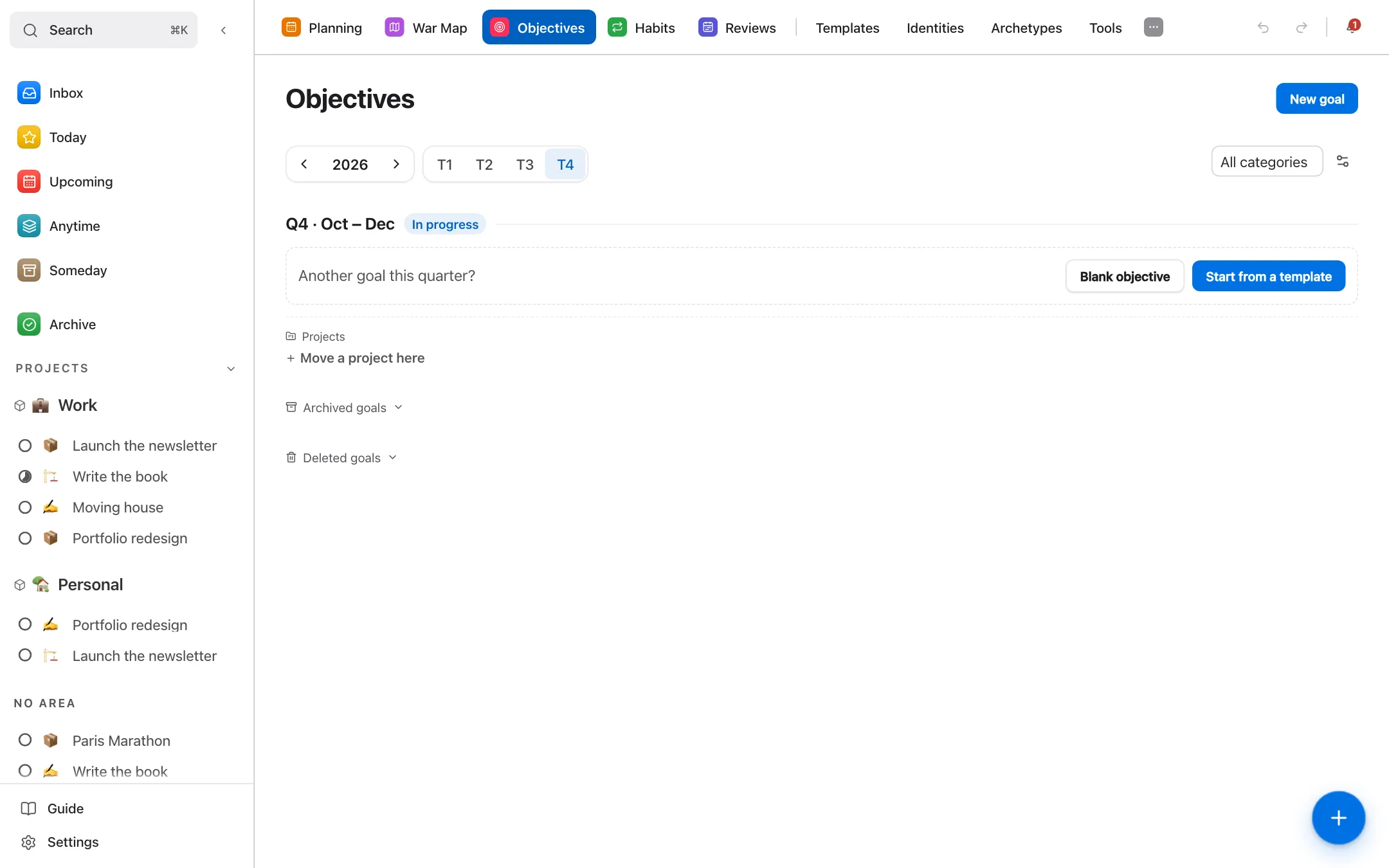Open the Personal area heading
1389x868 pixels.
pyautogui.click(x=90, y=584)
